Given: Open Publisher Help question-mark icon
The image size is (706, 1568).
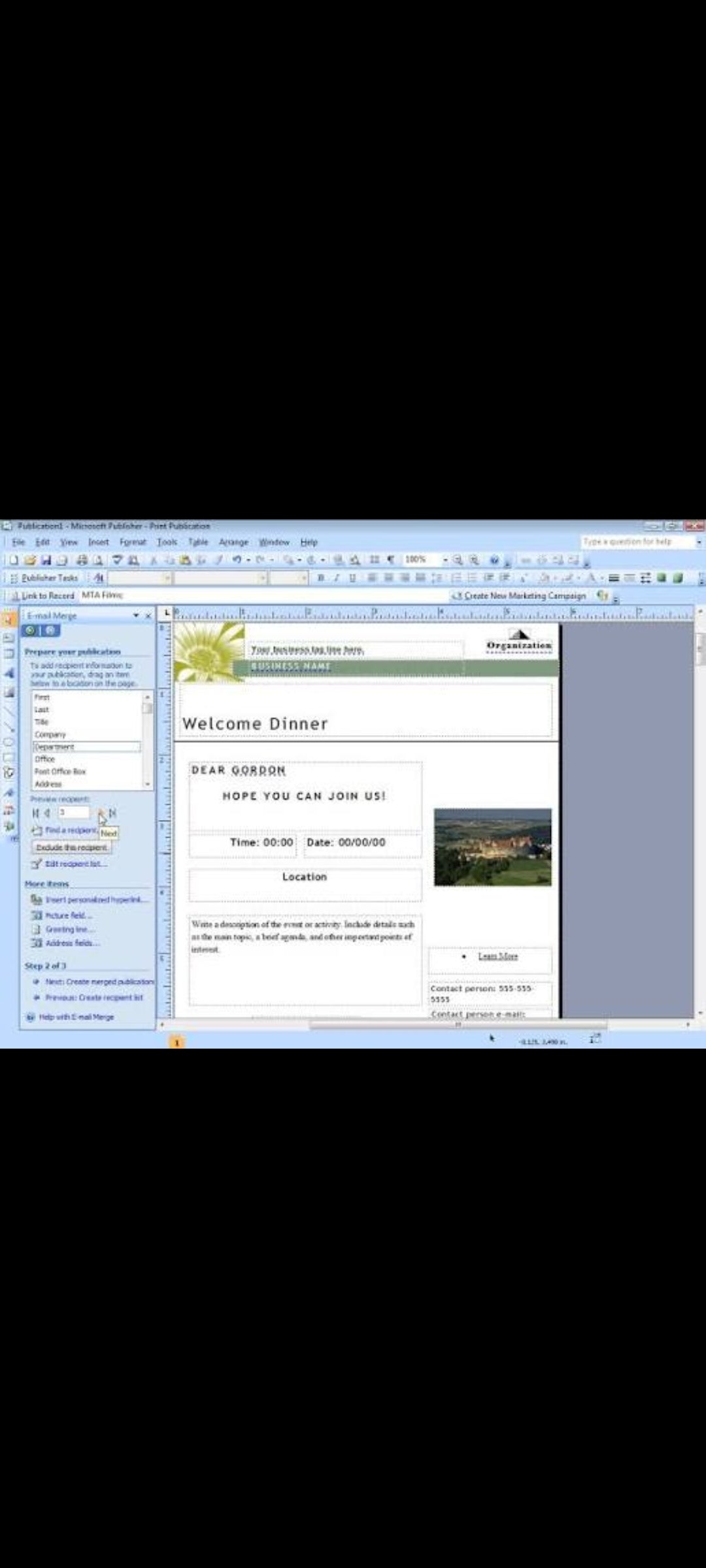Looking at the screenshot, I should coord(495,560).
